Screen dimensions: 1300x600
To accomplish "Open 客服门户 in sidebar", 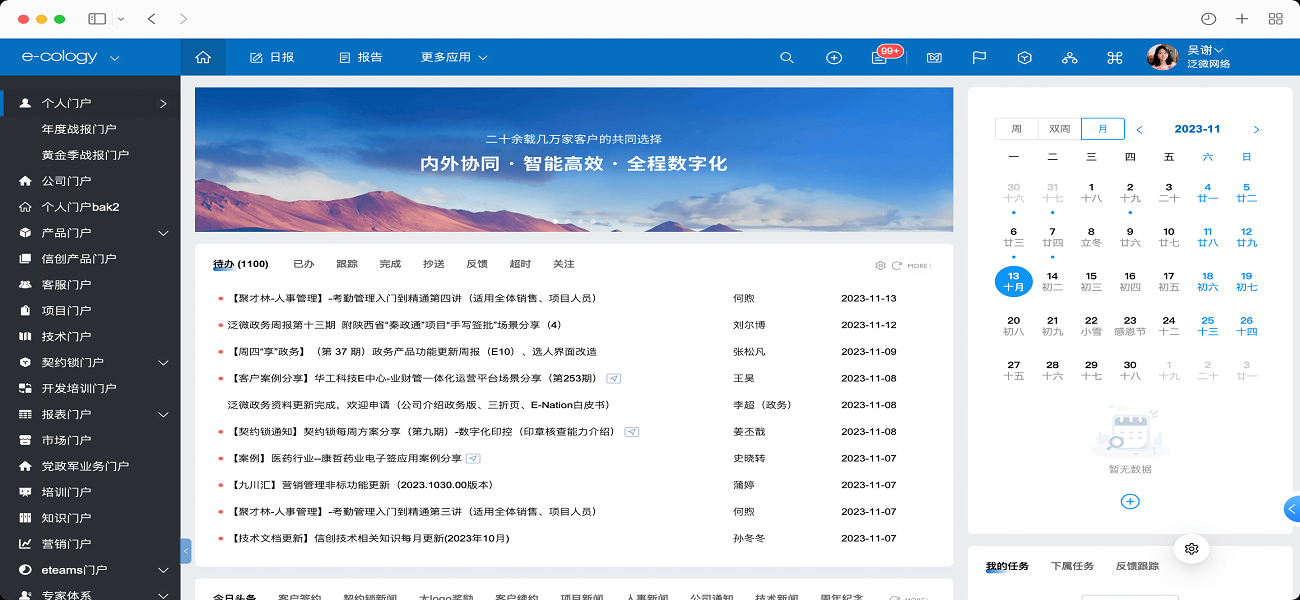I will tap(66, 285).
